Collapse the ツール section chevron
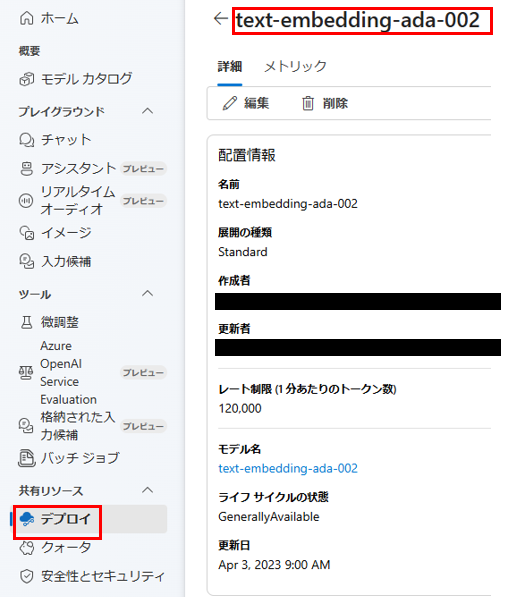This screenshot has height=597, width=517. (148, 294)
